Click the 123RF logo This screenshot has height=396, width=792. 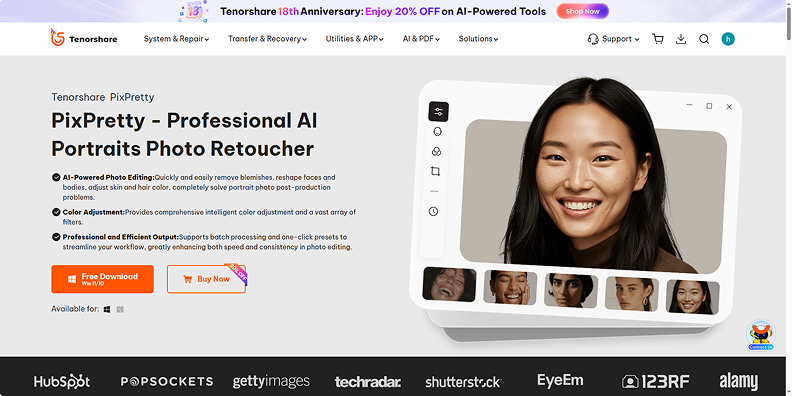pyautogui.click(x=656, y=381)
